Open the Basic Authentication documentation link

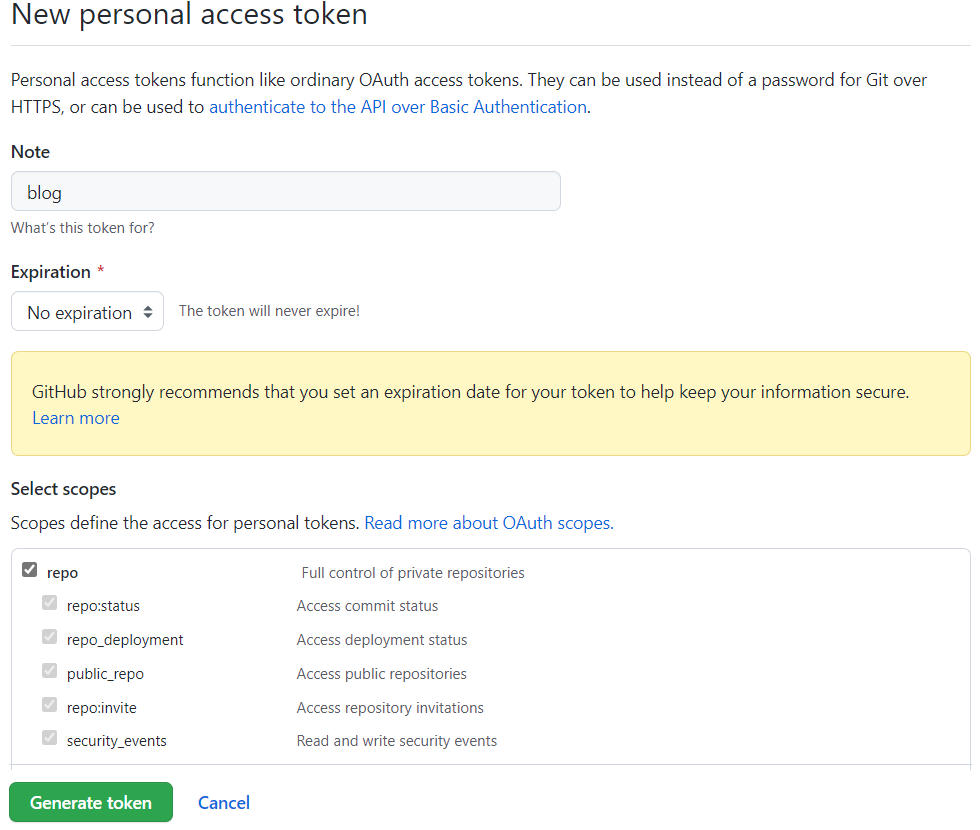pyautogui.click(x=397, y=106)
